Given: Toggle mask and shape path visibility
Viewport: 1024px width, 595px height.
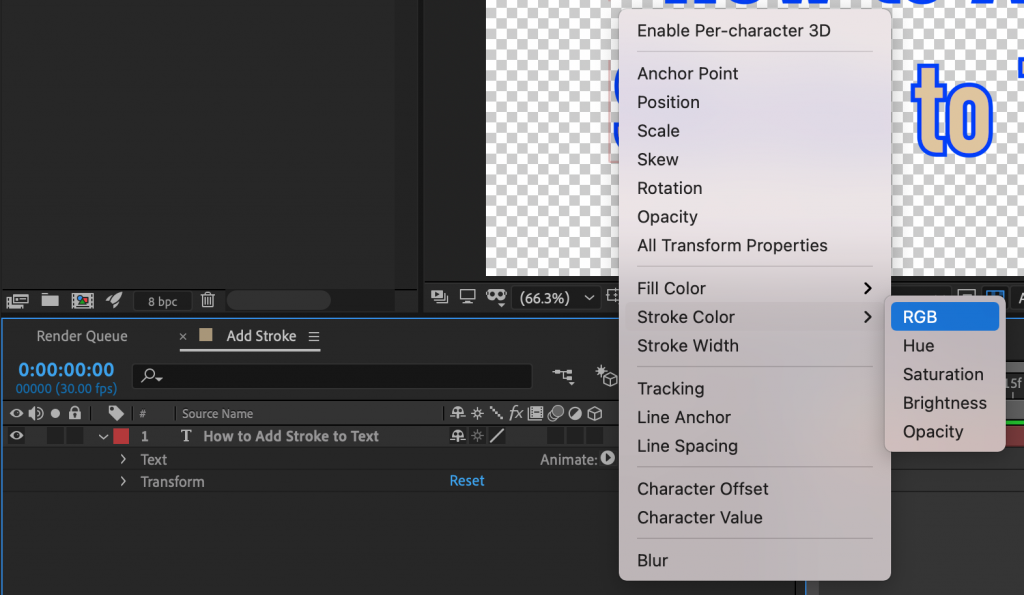Looking at the screenshot, I should coord(496,298).
